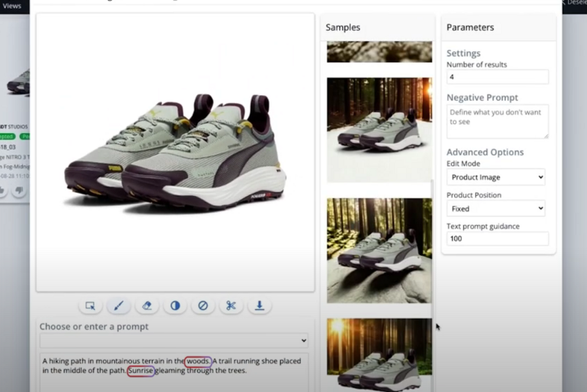The image size is (587, 392).
Task: Select the sample with shoes on a rock
Action: pyautogui.click(x=379, y=250)
